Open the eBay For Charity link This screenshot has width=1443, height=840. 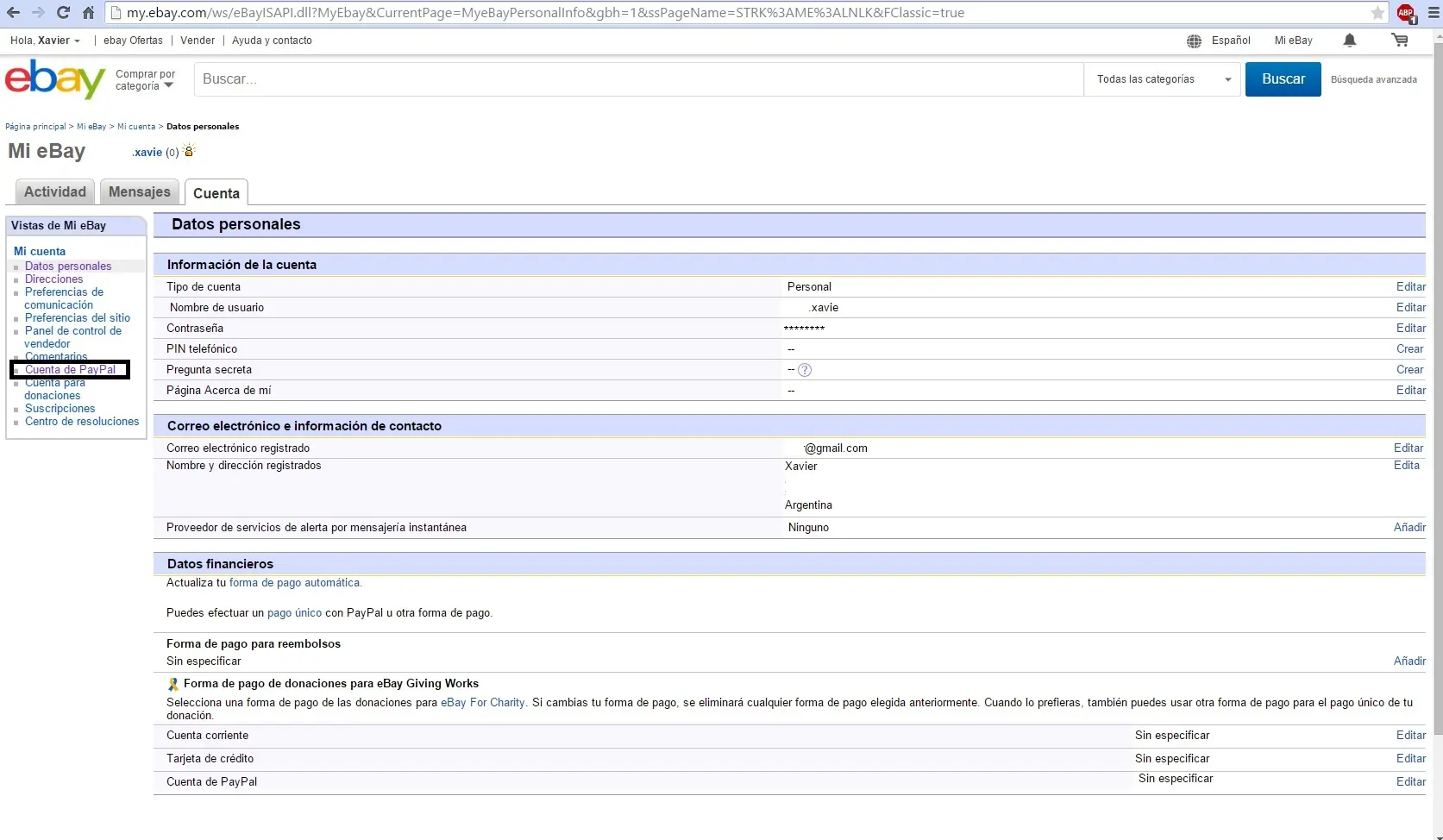pos(483,703)
